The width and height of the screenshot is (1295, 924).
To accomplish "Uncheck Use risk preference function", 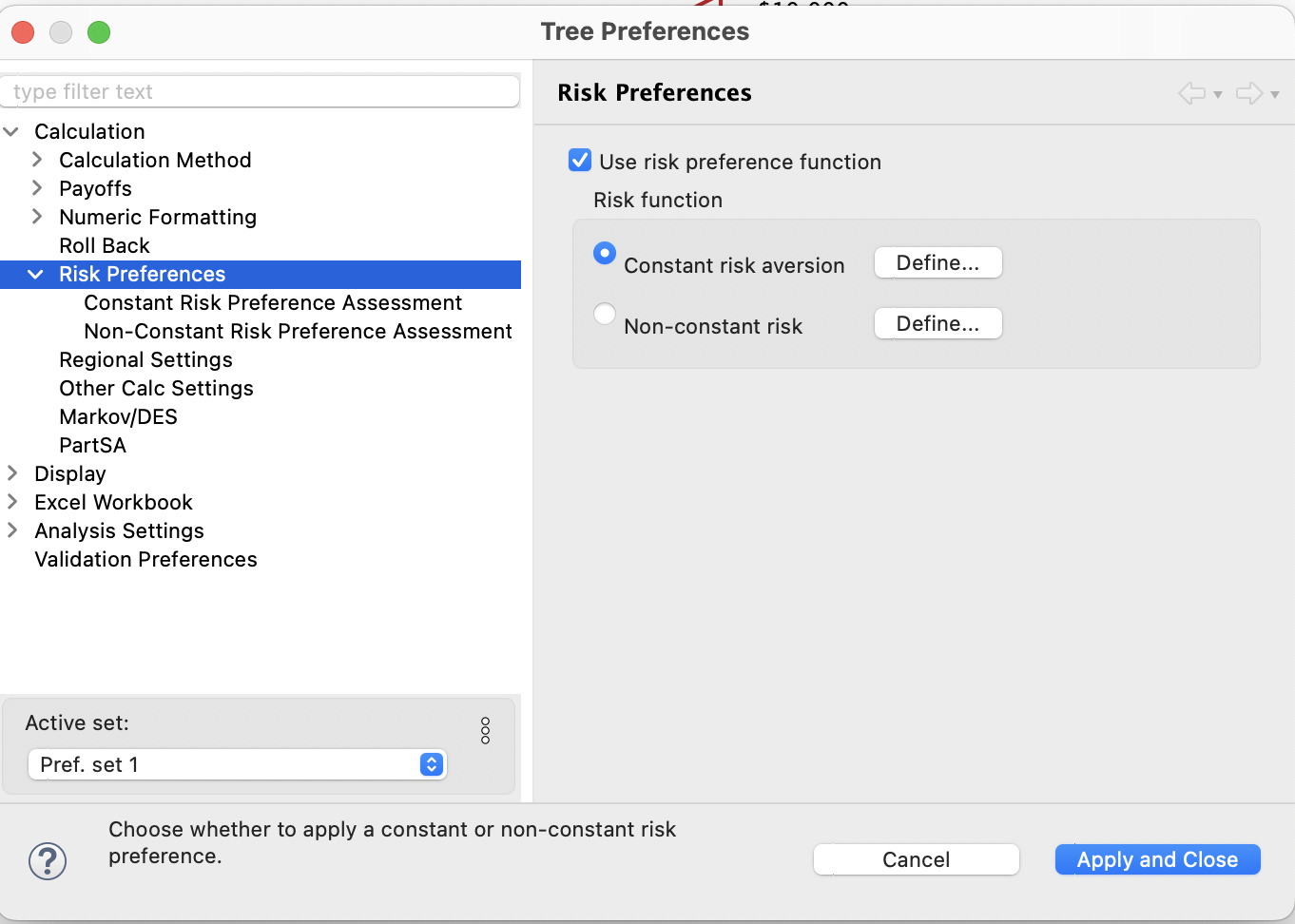I will tap(580, 160).
